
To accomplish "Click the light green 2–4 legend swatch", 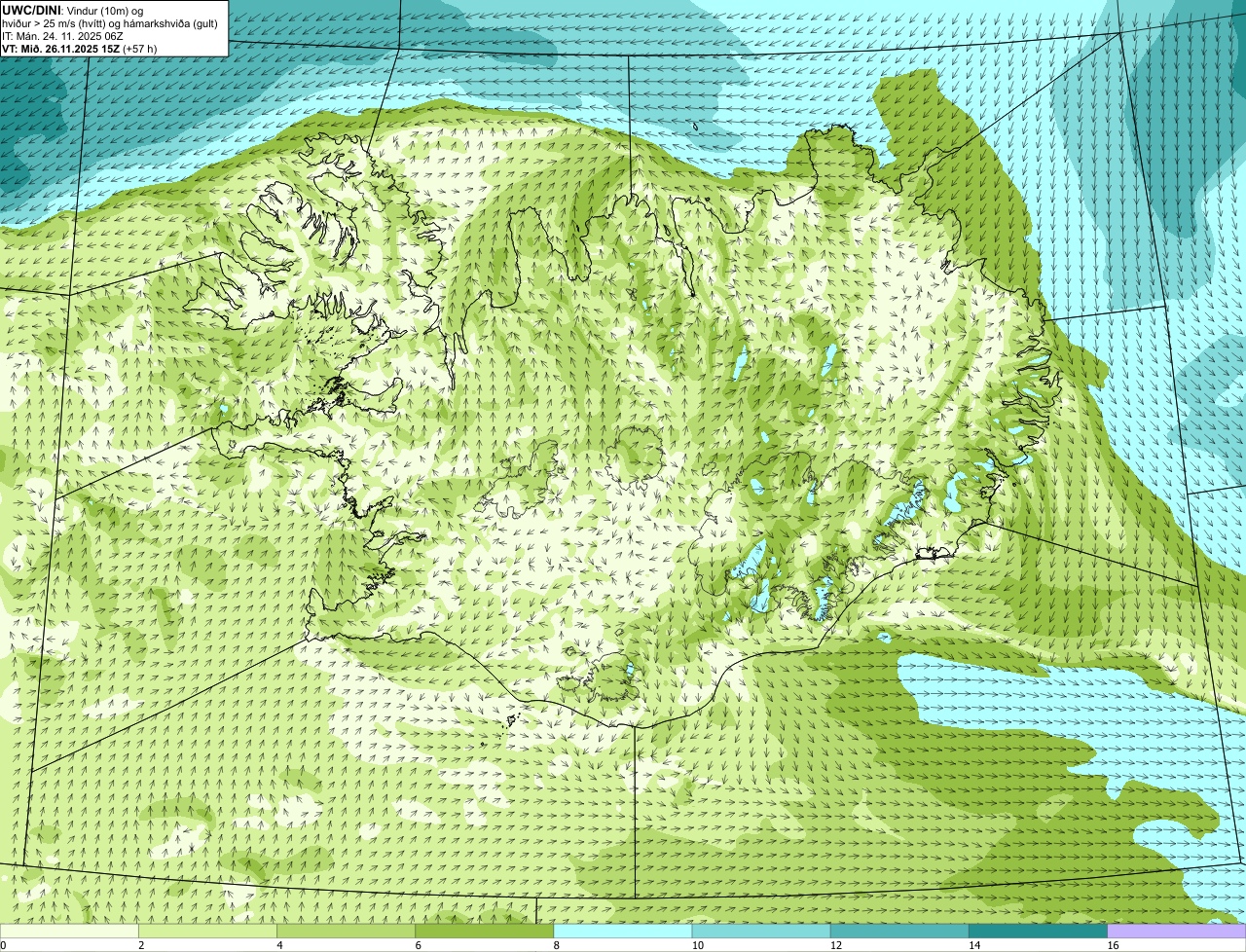I will click(207, 931).
